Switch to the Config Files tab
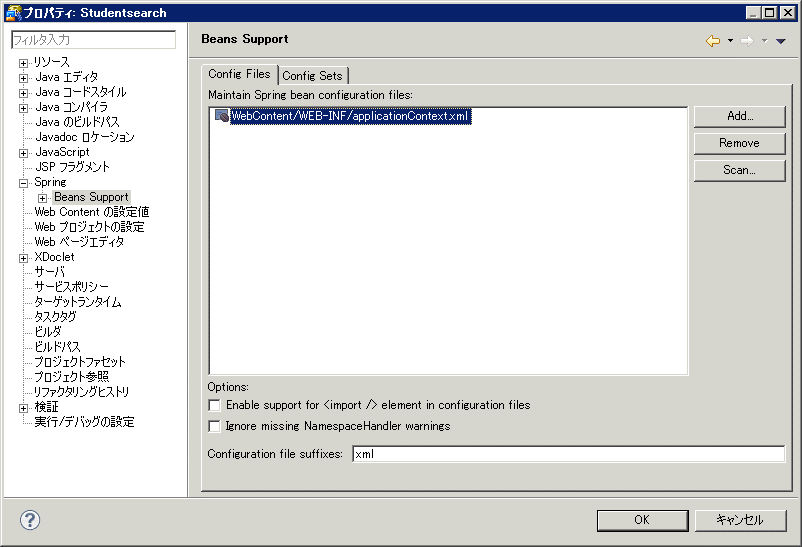This screenshot has height=547, width=802. click(239, 74)
